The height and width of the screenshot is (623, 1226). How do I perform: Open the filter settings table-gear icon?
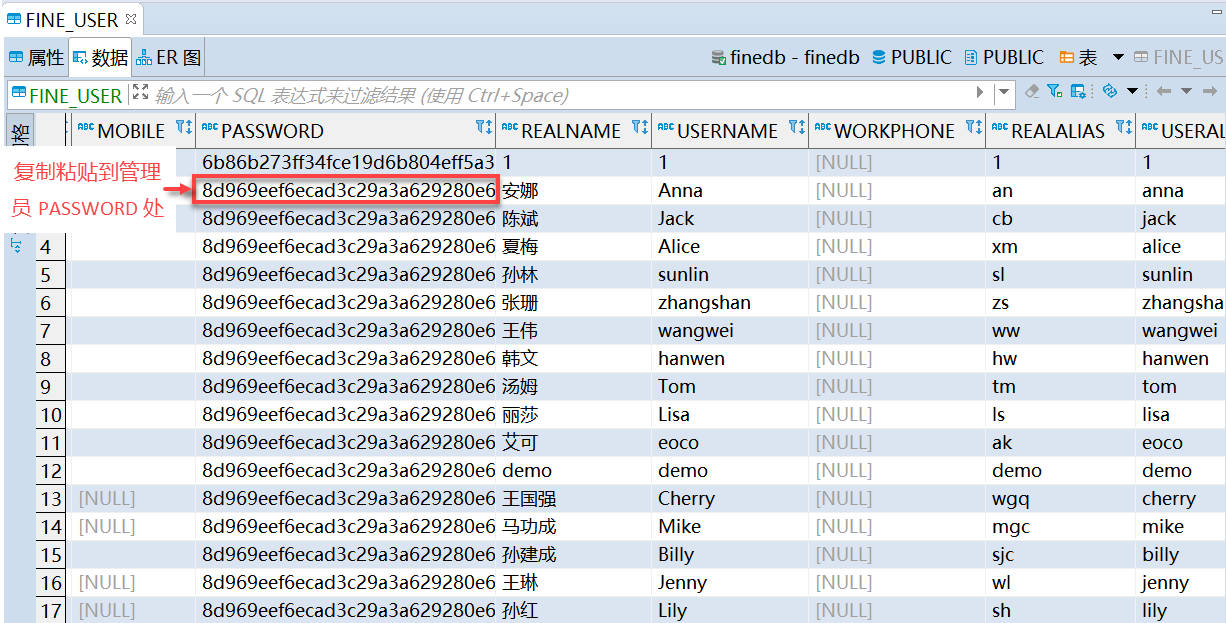pos(1078,91)
